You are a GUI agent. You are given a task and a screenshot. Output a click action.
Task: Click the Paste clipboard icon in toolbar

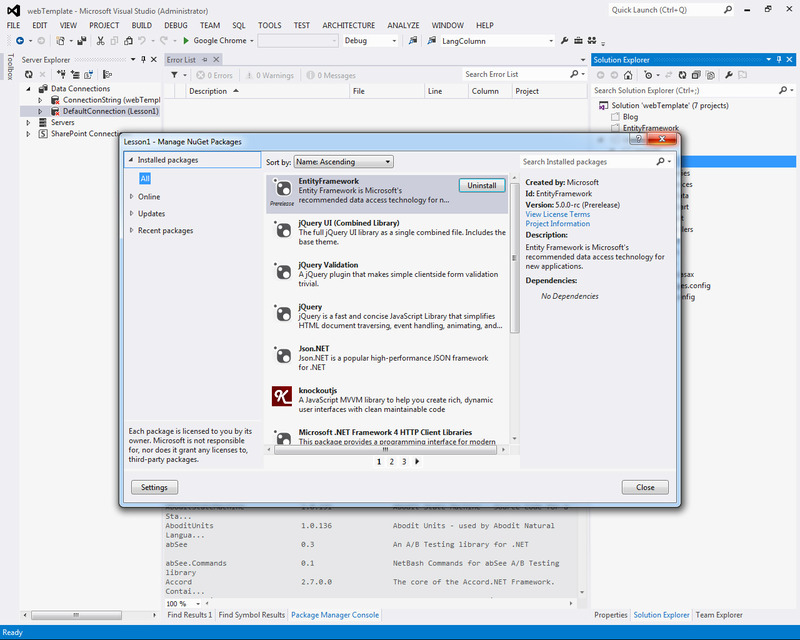click(x=128, y=41)
